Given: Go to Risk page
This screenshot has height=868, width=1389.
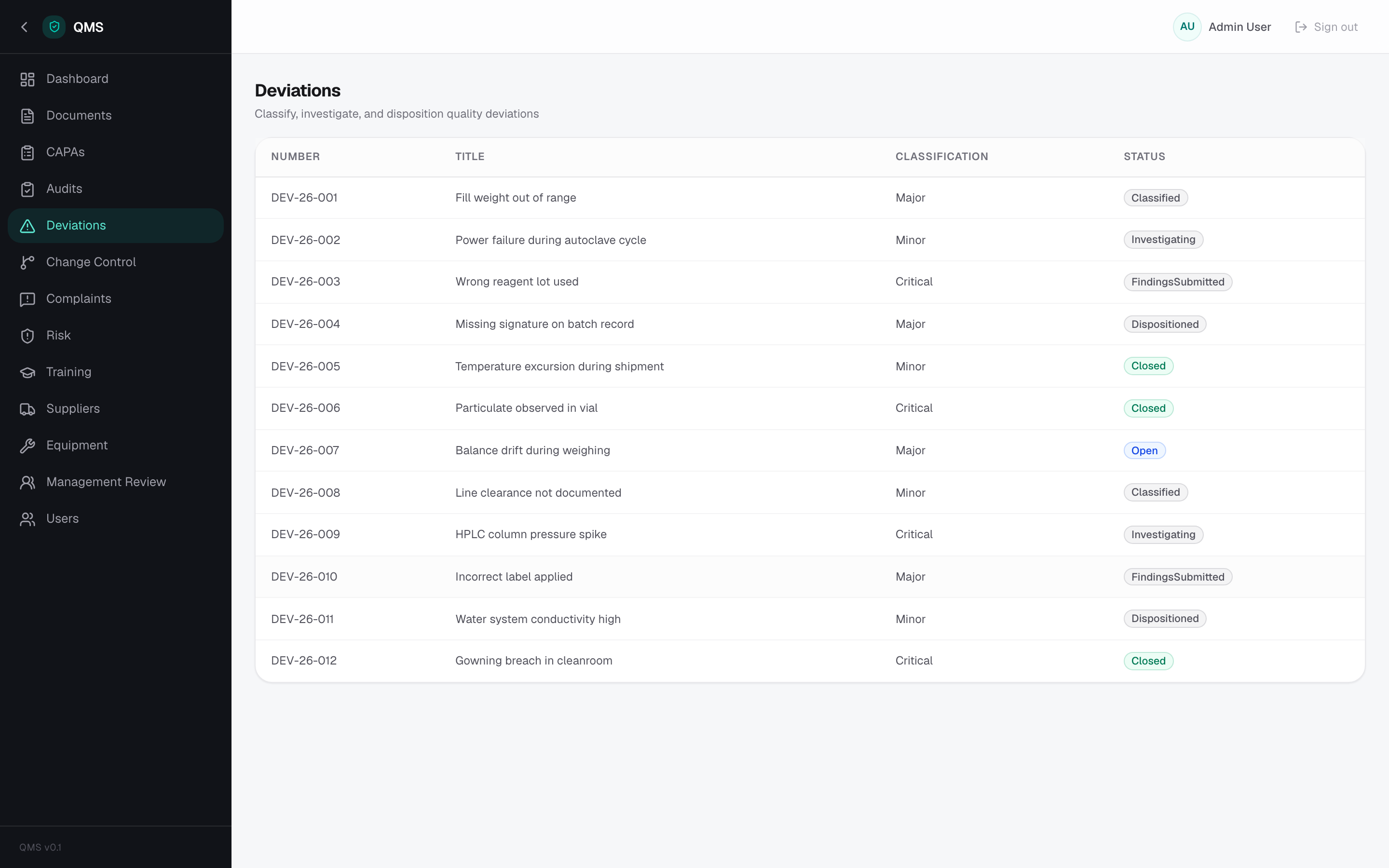Looking at the screenshot, I should pos(115,335).
